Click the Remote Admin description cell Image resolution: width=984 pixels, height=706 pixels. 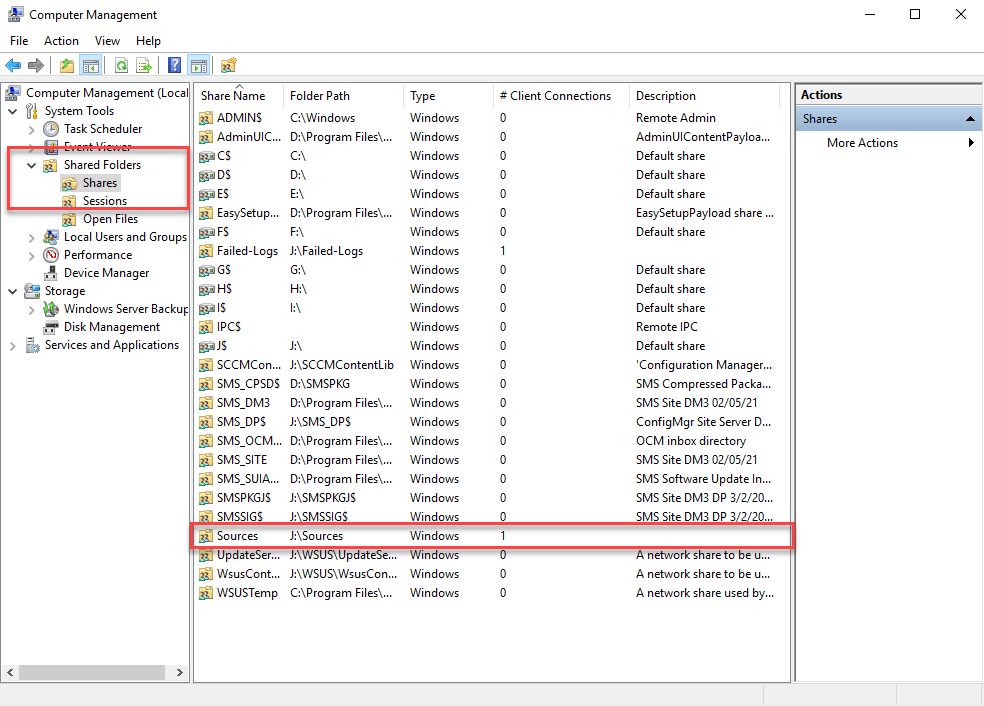tap(676, 118)
